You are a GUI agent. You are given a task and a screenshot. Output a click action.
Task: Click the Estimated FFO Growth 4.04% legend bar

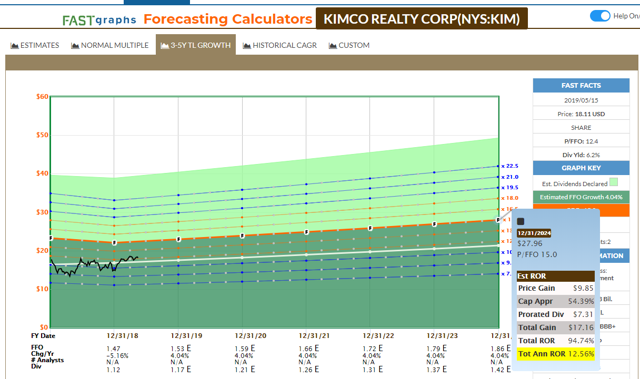581,197
